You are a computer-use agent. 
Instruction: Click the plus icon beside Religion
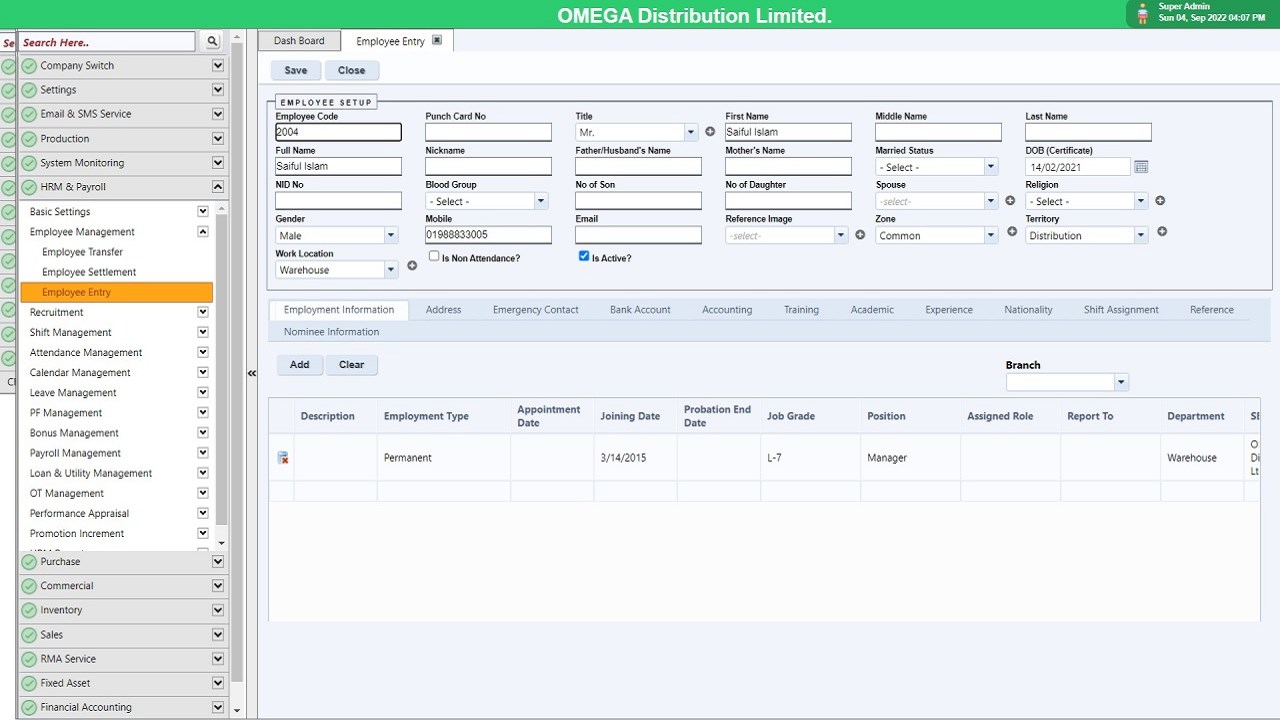[1160, 201]
